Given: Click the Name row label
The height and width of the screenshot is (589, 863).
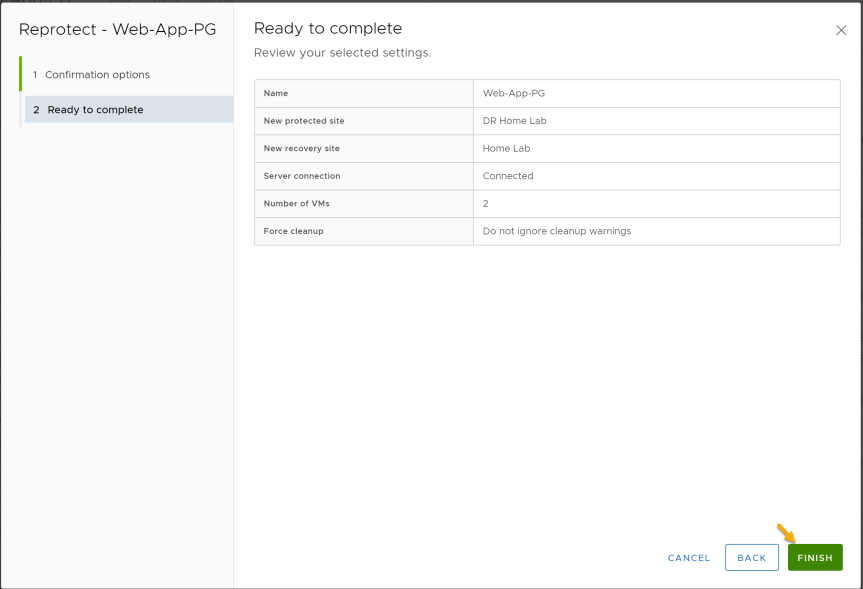Looking at the screenshot, I should coord(276,93).
